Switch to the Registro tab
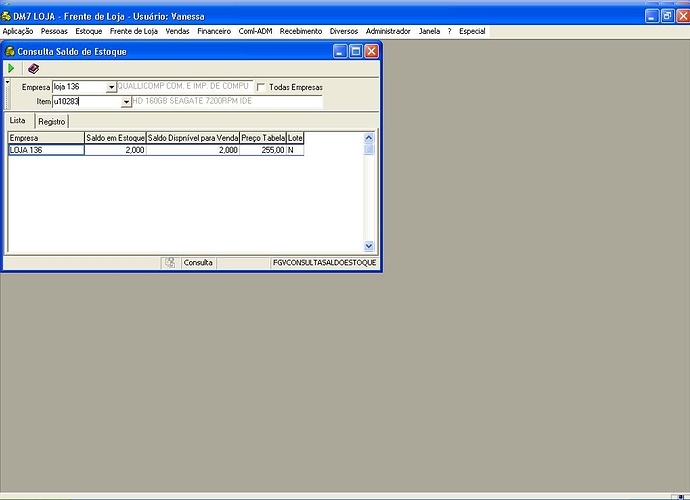The height and width of the screenshot is (500, 690). point(51,121)
